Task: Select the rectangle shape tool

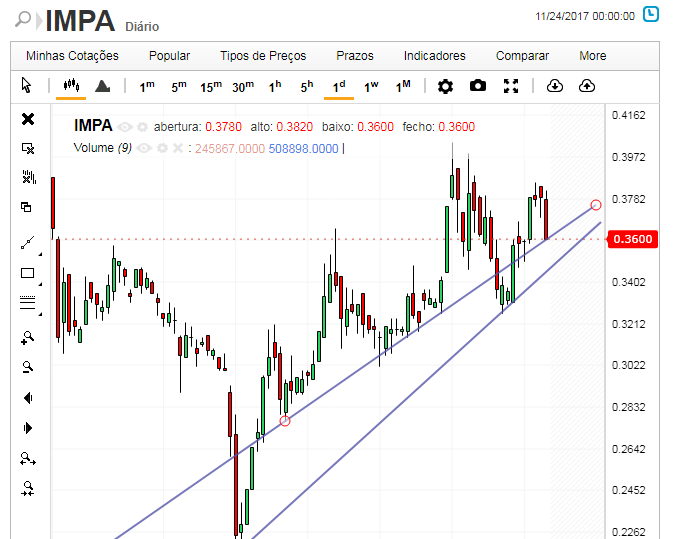Action: tap(28, 273)
